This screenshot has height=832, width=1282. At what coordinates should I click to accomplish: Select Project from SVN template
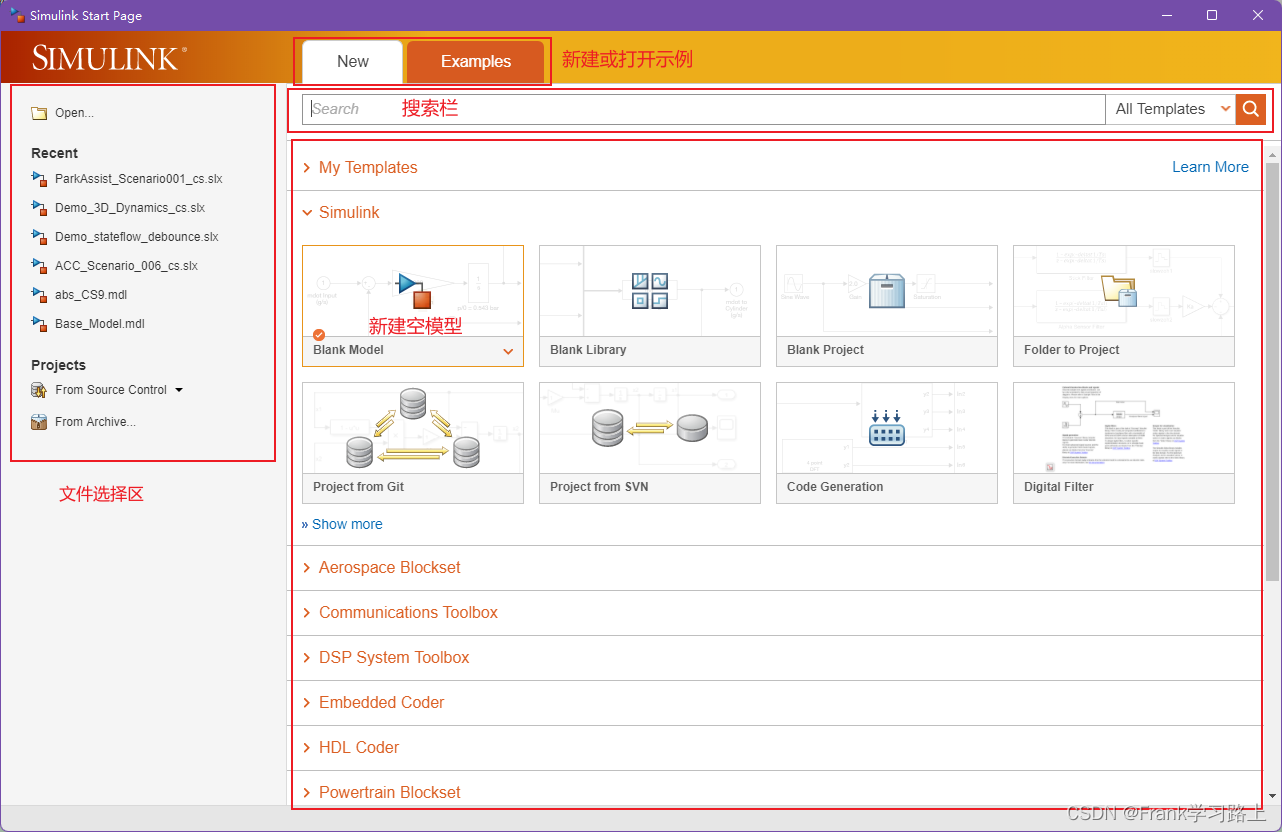(649, 428)
